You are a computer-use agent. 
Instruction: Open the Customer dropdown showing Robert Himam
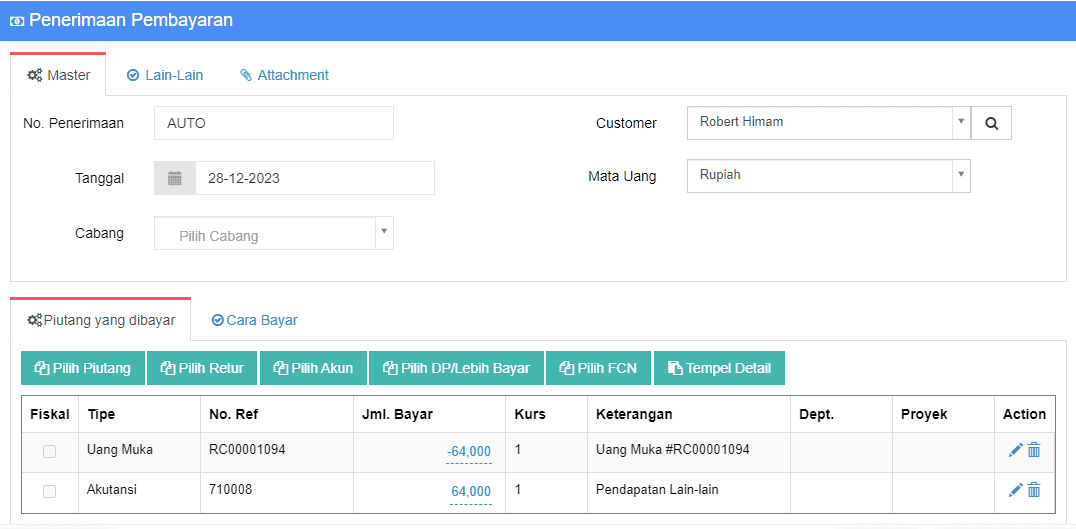tap(827, 123)
